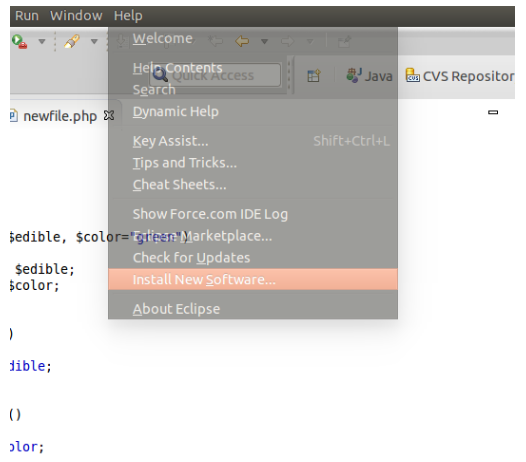Open the Run menu
Viewport: 526px width, 462px height.
(x=27, y=16)
